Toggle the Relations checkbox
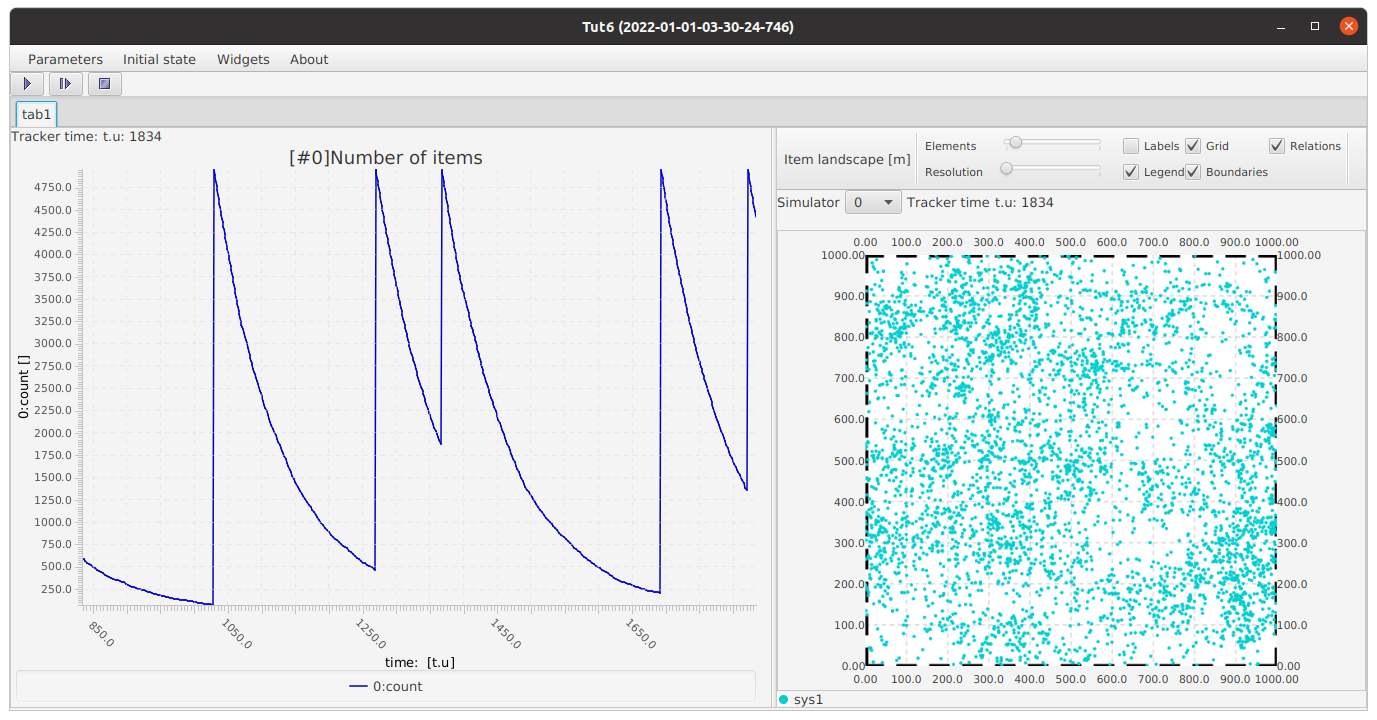Image resolution: width=1377 pixels, height=720 pixels. pyautogui.click(x=1277, y=146)
